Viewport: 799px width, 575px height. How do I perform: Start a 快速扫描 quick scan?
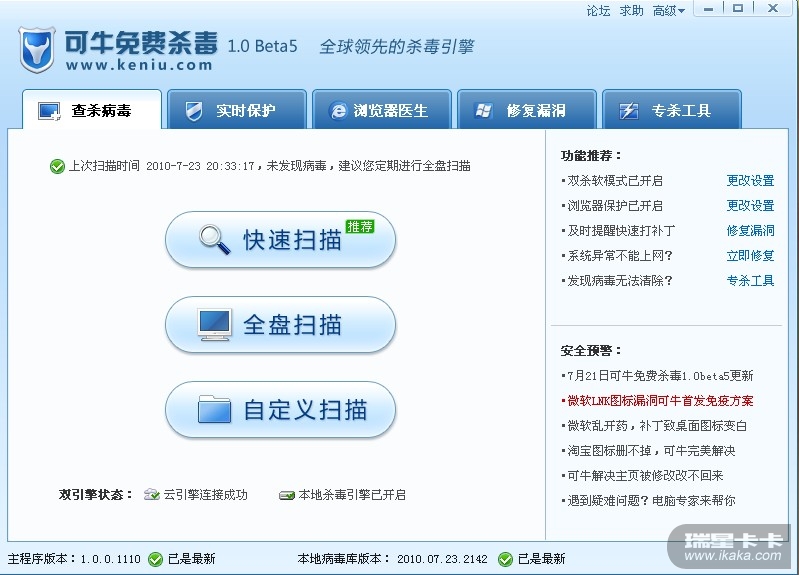280,240
